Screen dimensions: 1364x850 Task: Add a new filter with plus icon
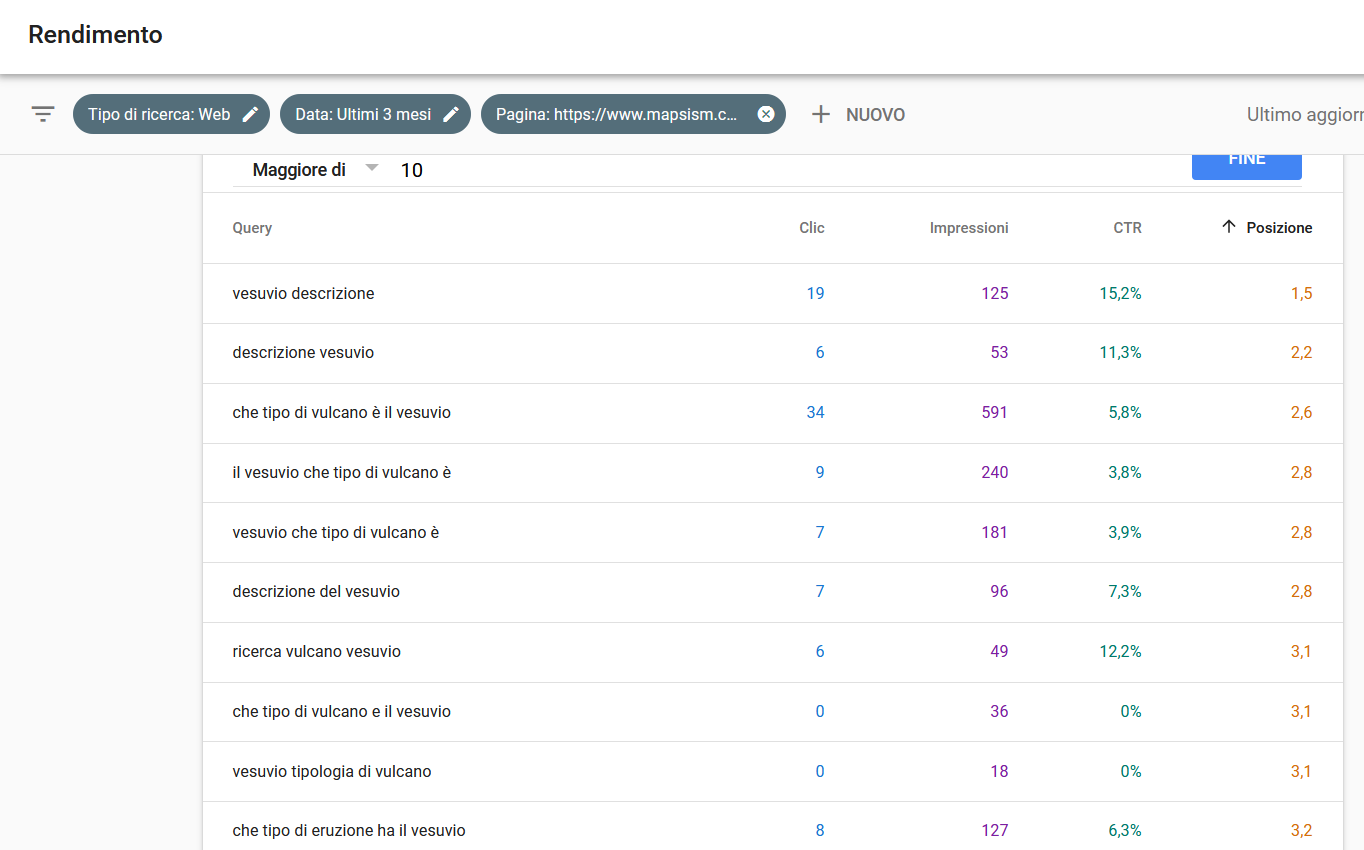(x=821, y=114)
